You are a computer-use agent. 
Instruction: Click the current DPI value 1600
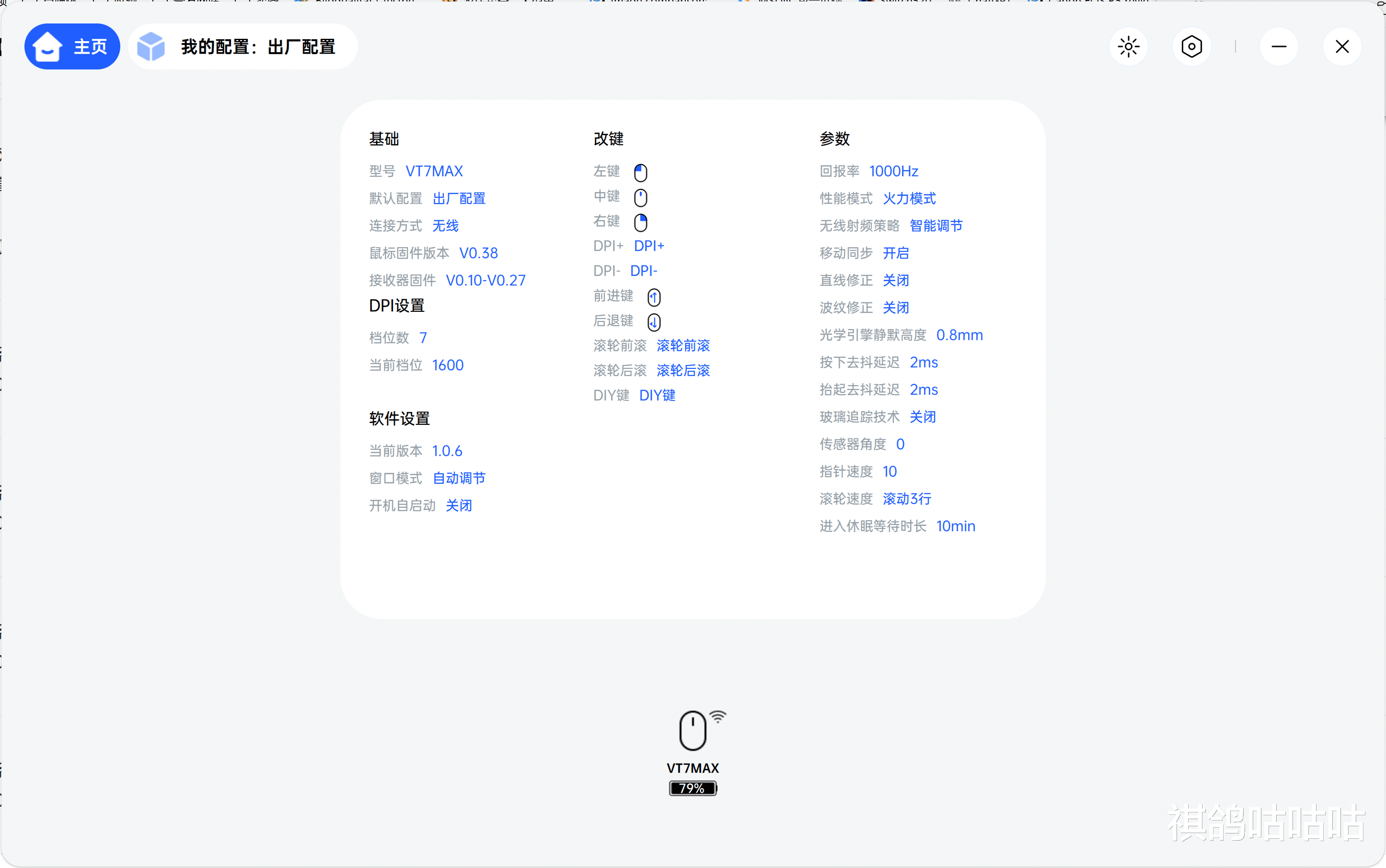[448, 365]
